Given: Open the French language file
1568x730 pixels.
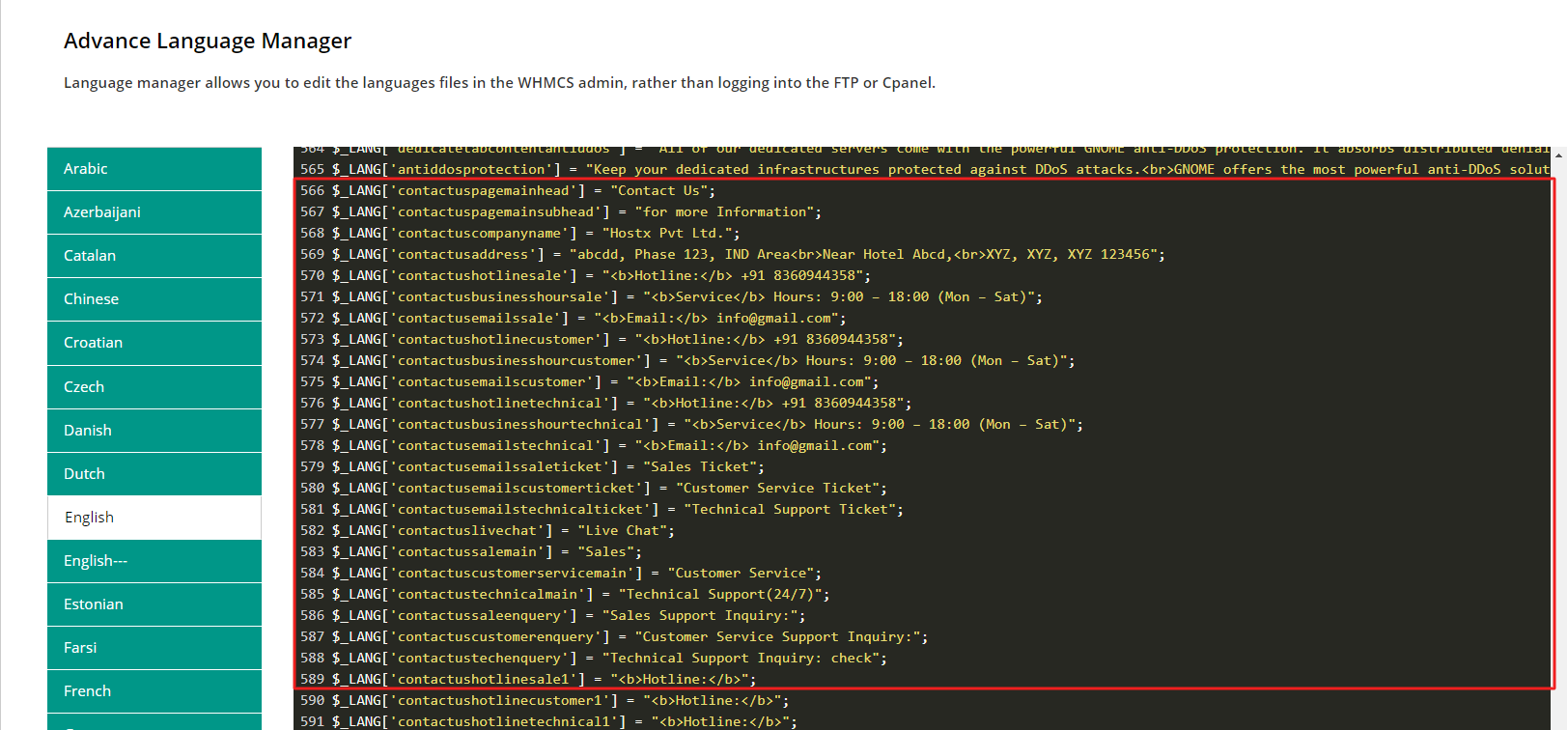Looking at the screenshot, I should [154, 691].
